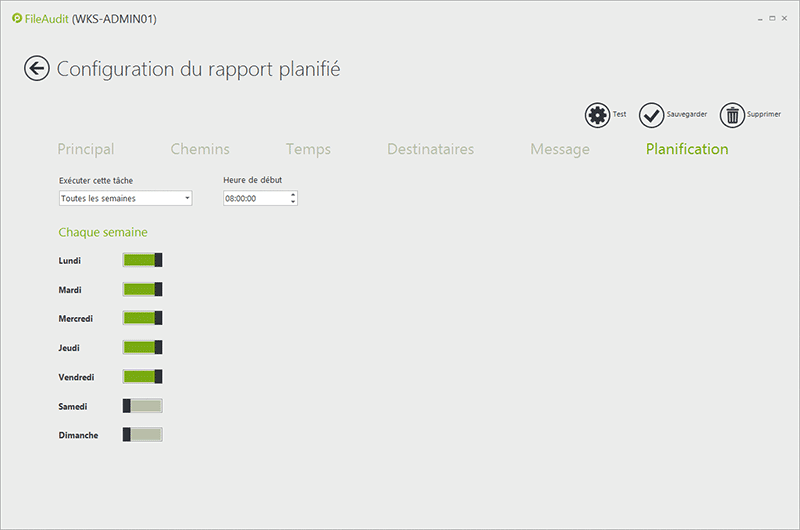Enable the Samedi switch
Image resolution: width=800 pixels, height=530 pixels.
(x=142, y=406)
